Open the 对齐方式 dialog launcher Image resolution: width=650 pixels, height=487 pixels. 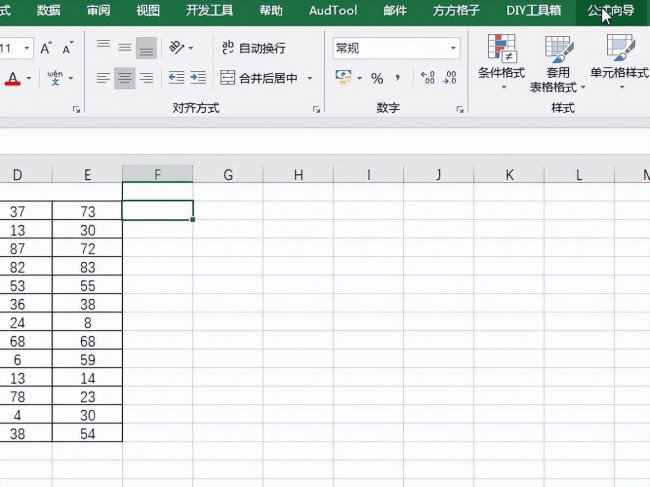pos(316,109)
